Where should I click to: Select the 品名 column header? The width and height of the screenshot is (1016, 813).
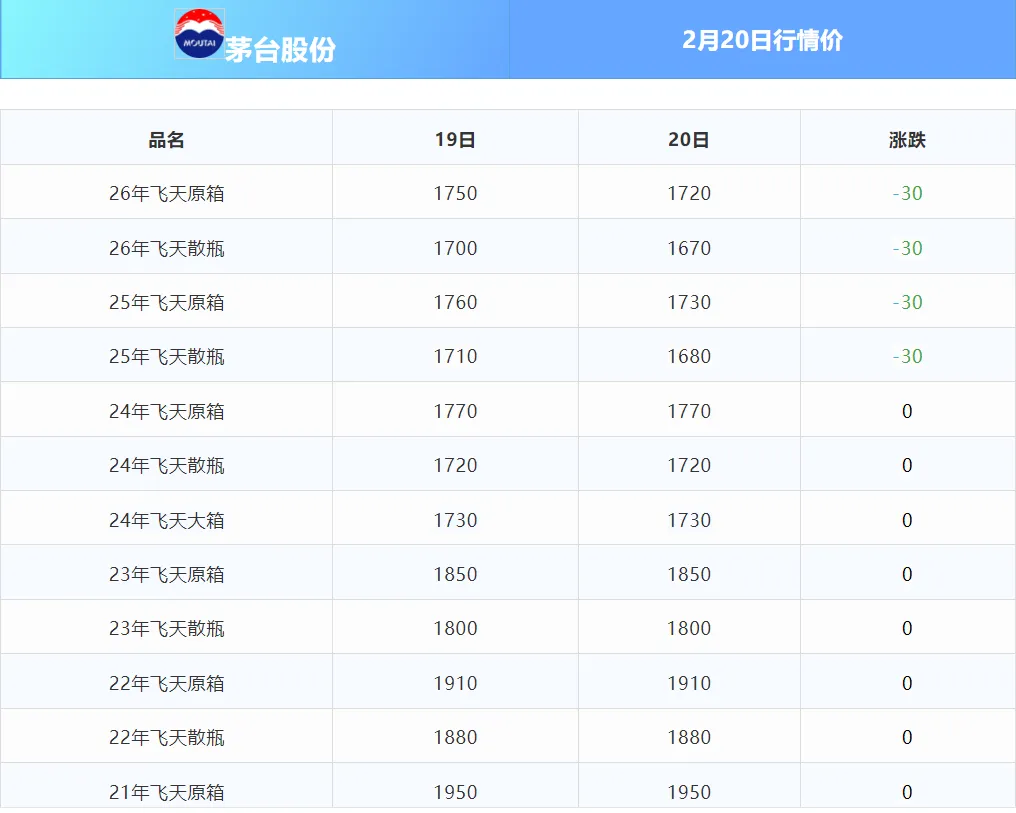tap(167, 140)
